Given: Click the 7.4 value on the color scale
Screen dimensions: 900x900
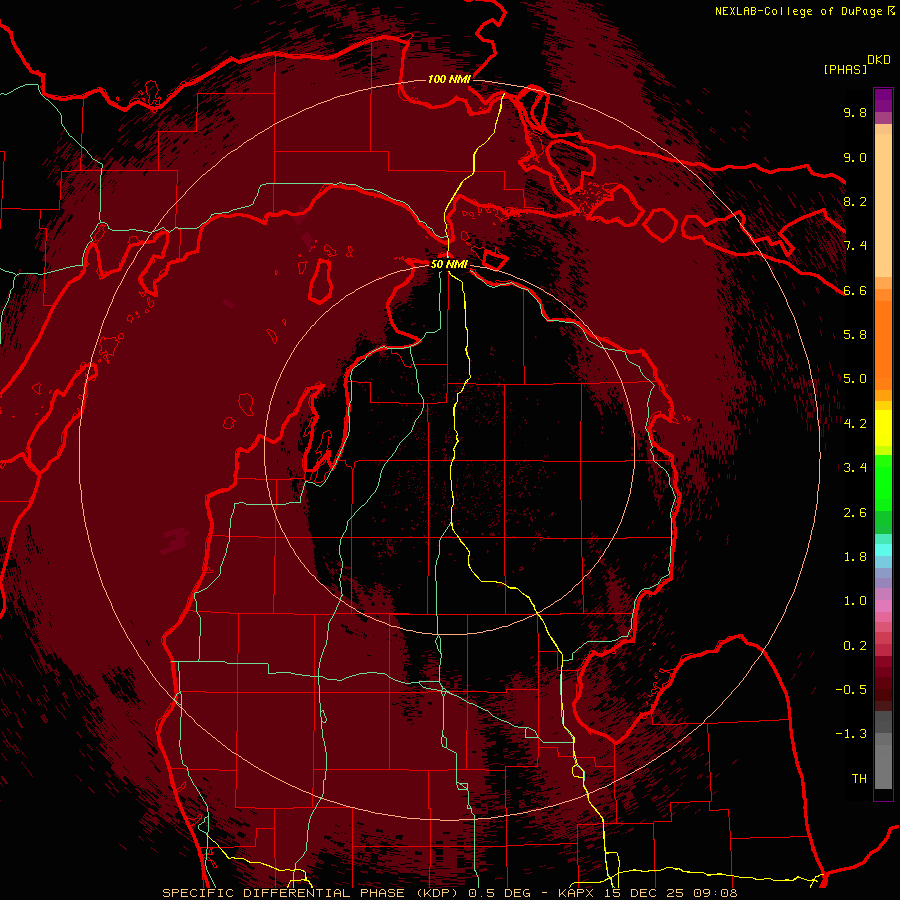Looking at the screenshot, I should click(855, 246).
